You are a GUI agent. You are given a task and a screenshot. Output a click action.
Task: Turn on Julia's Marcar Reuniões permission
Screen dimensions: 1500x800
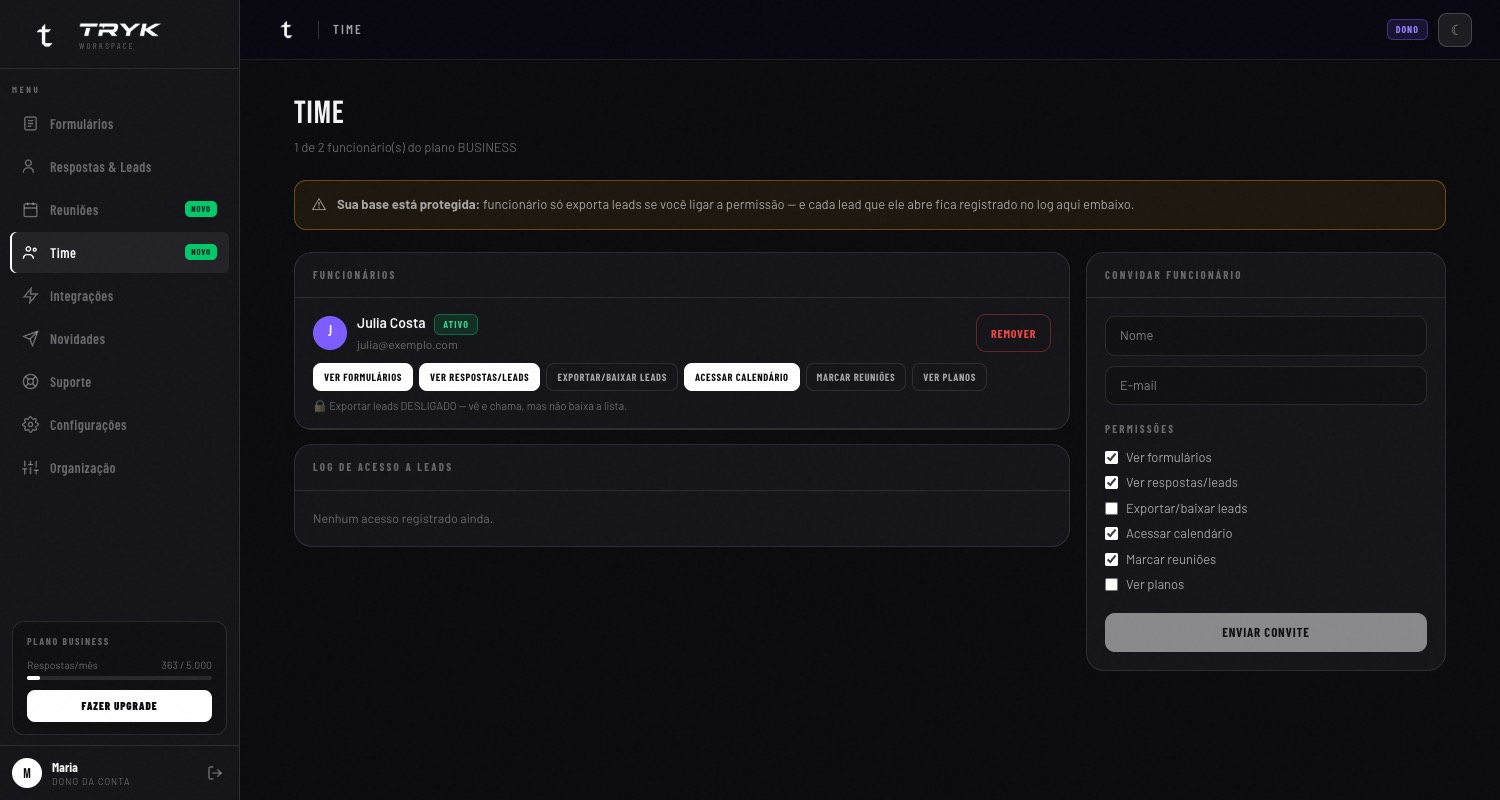coord(856,377)
